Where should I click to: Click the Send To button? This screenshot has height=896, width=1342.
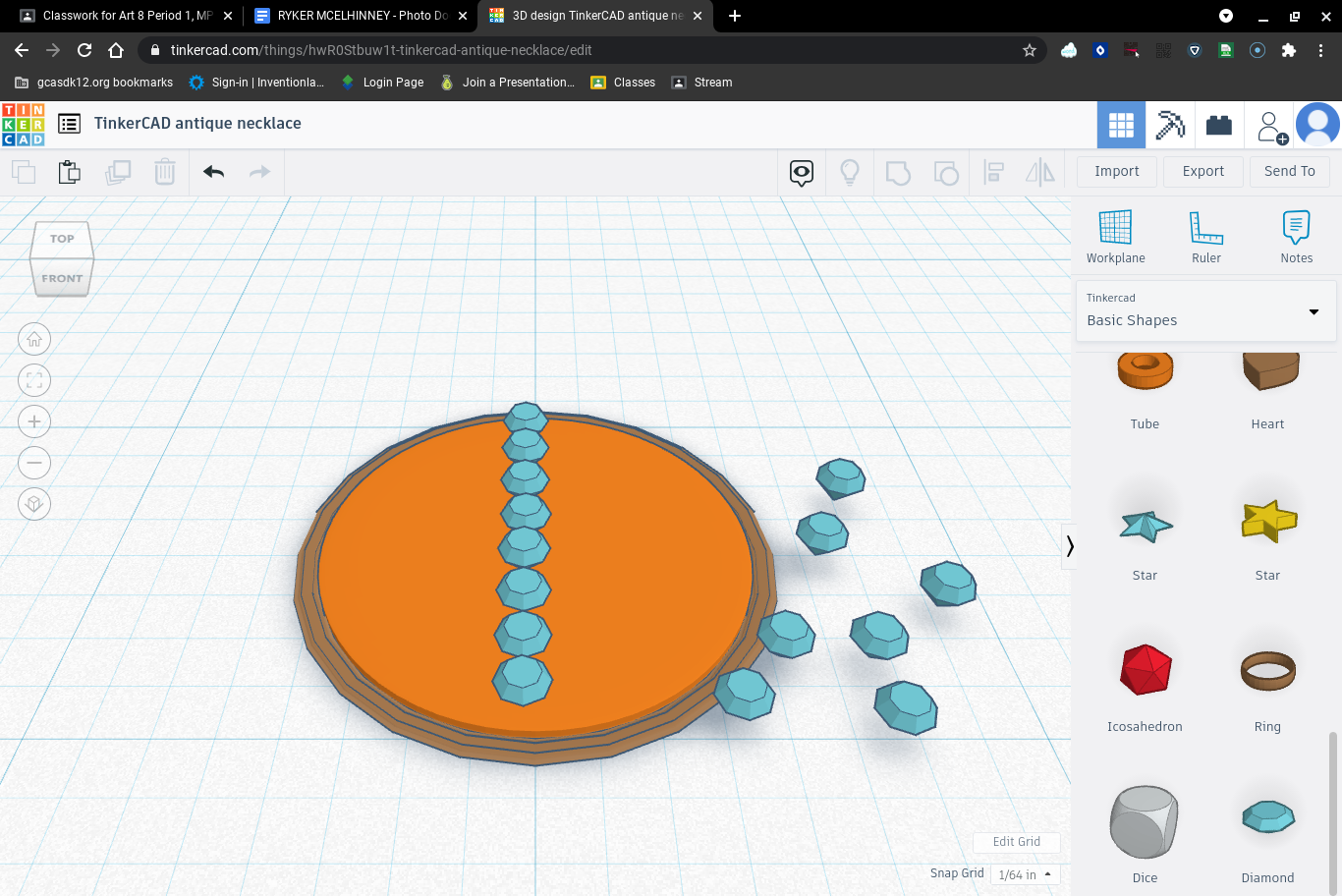pos(1290,171)
